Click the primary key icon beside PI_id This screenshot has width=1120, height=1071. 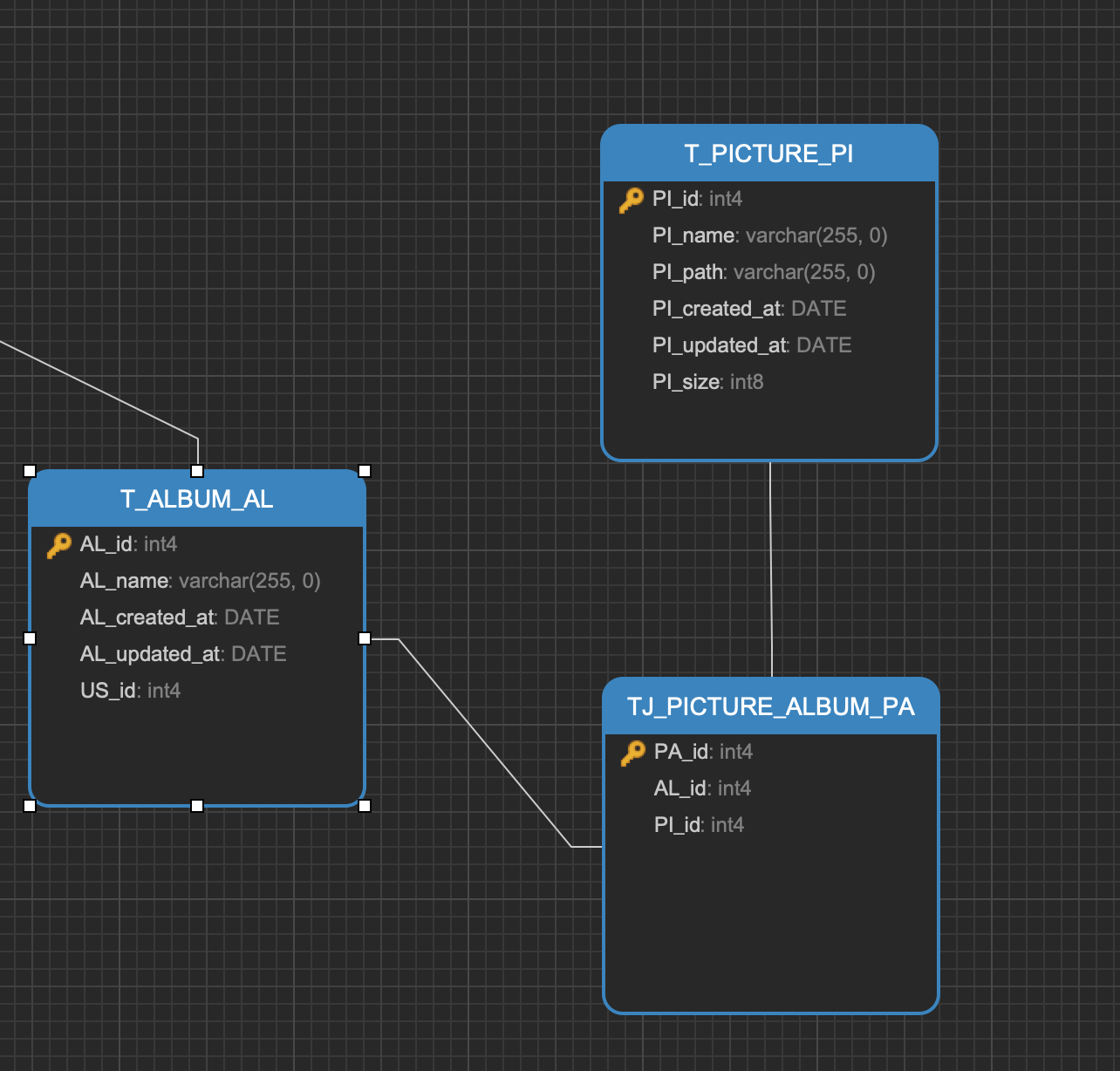tap(632, 199)
